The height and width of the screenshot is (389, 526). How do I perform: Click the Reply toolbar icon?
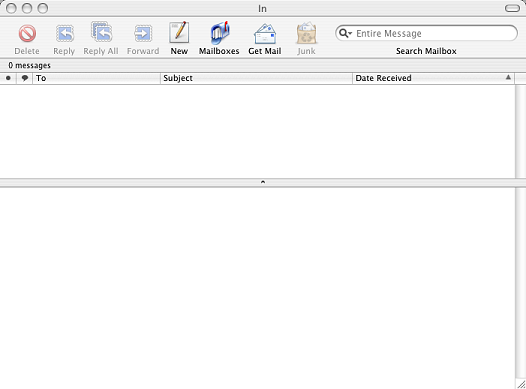[64, 34]
